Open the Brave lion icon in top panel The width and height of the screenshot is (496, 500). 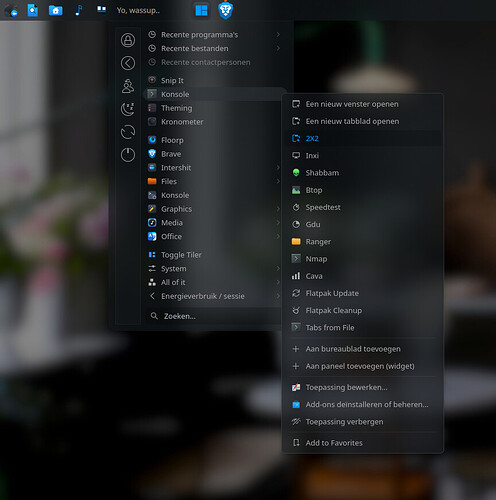point(226,10)
